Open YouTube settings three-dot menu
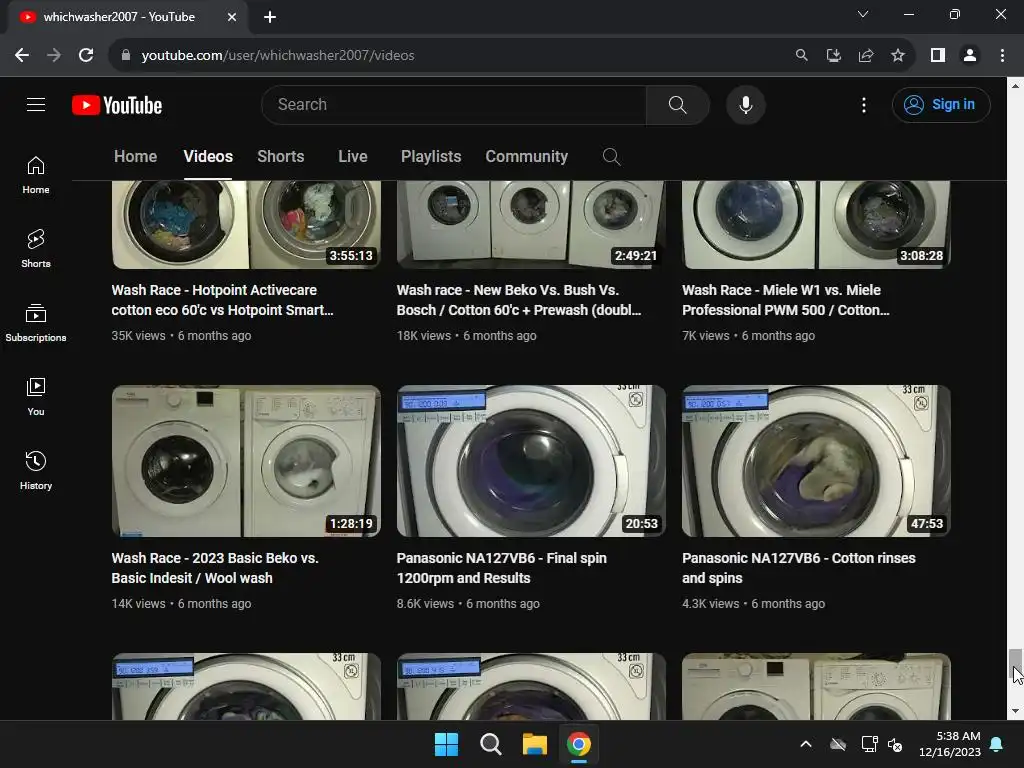Screen dimensions: 1024x768 [863, 104]
